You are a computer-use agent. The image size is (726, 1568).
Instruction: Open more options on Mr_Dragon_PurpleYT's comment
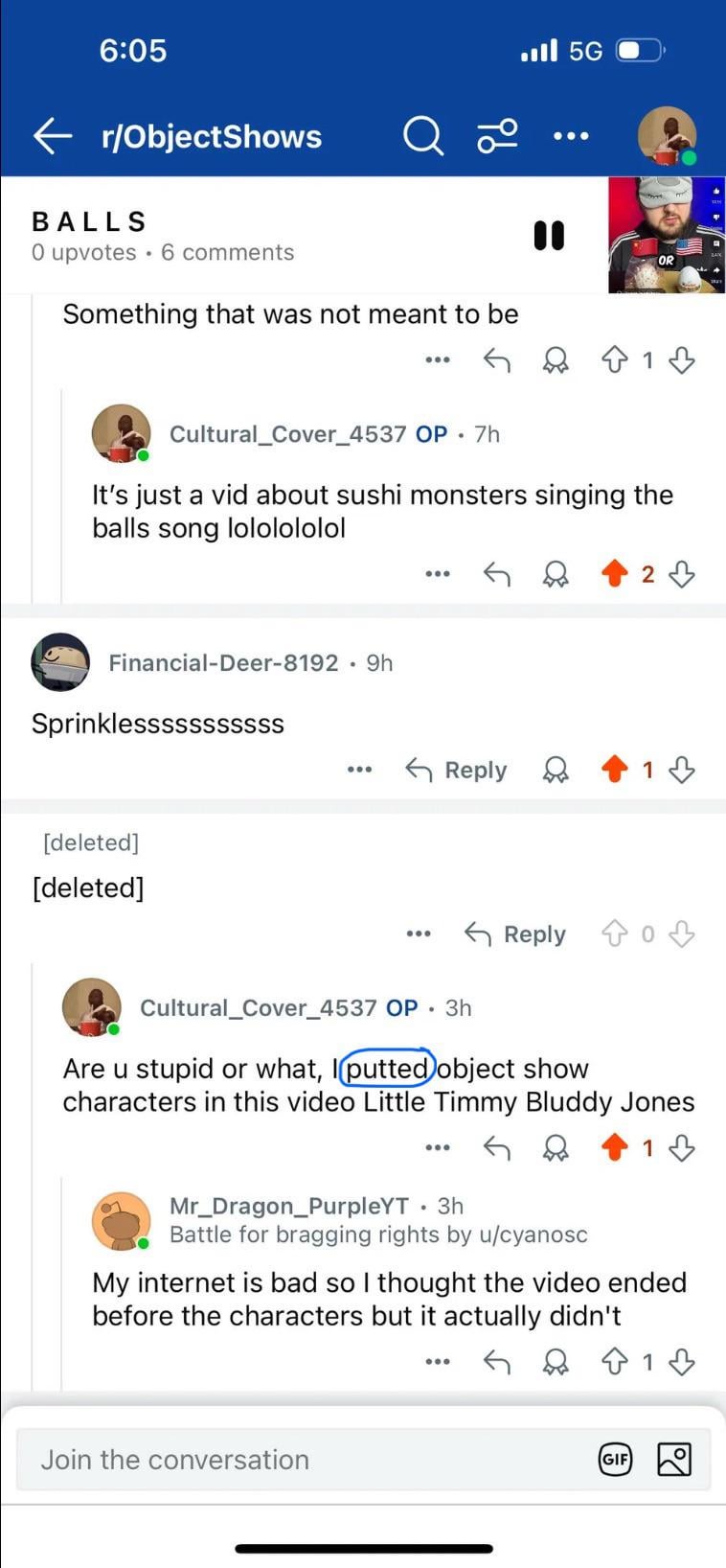point(437,1362)
